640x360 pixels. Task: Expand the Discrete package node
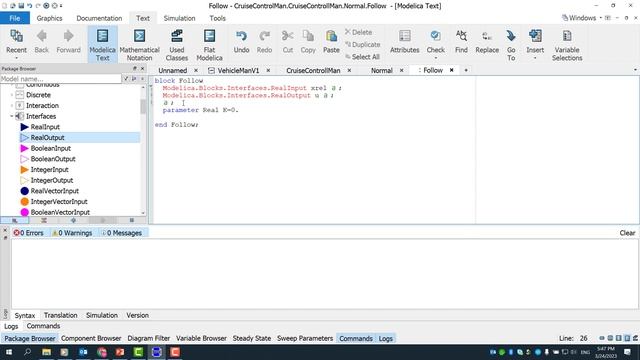point(12,95)
